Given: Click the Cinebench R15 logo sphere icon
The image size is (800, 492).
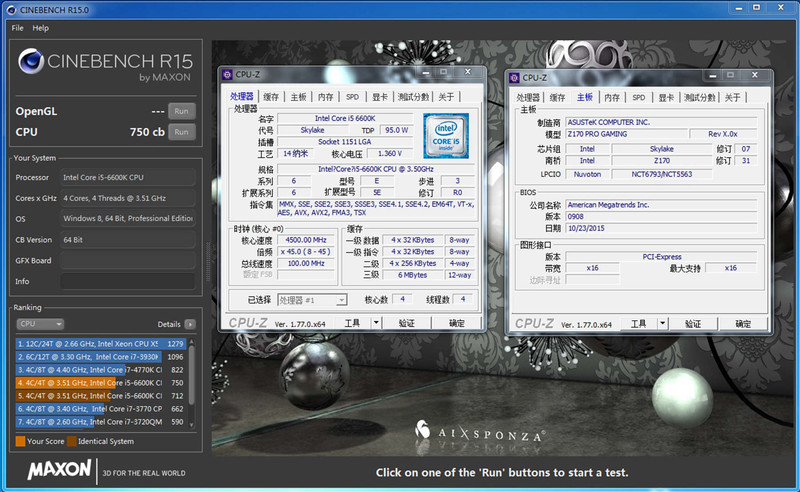Looking at the screenshot, I should [31, 61].
